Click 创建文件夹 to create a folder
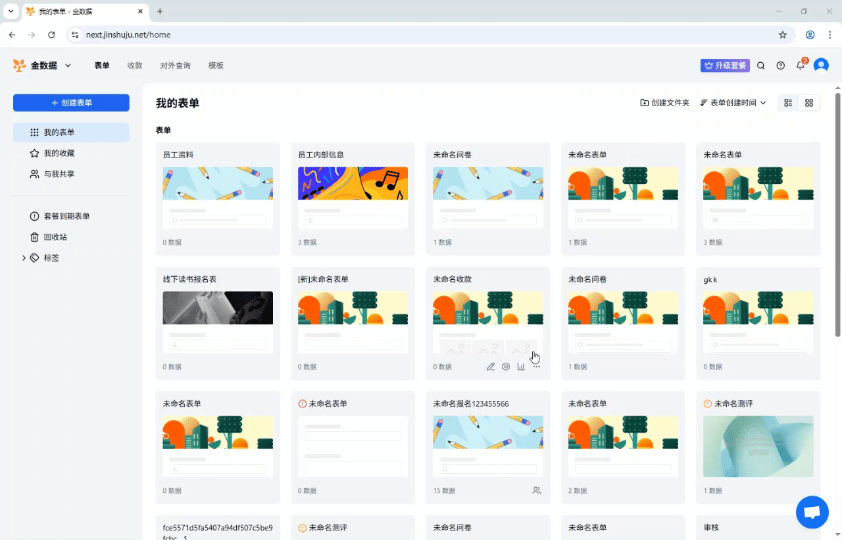The image size is (842, 540). (664, 103)
